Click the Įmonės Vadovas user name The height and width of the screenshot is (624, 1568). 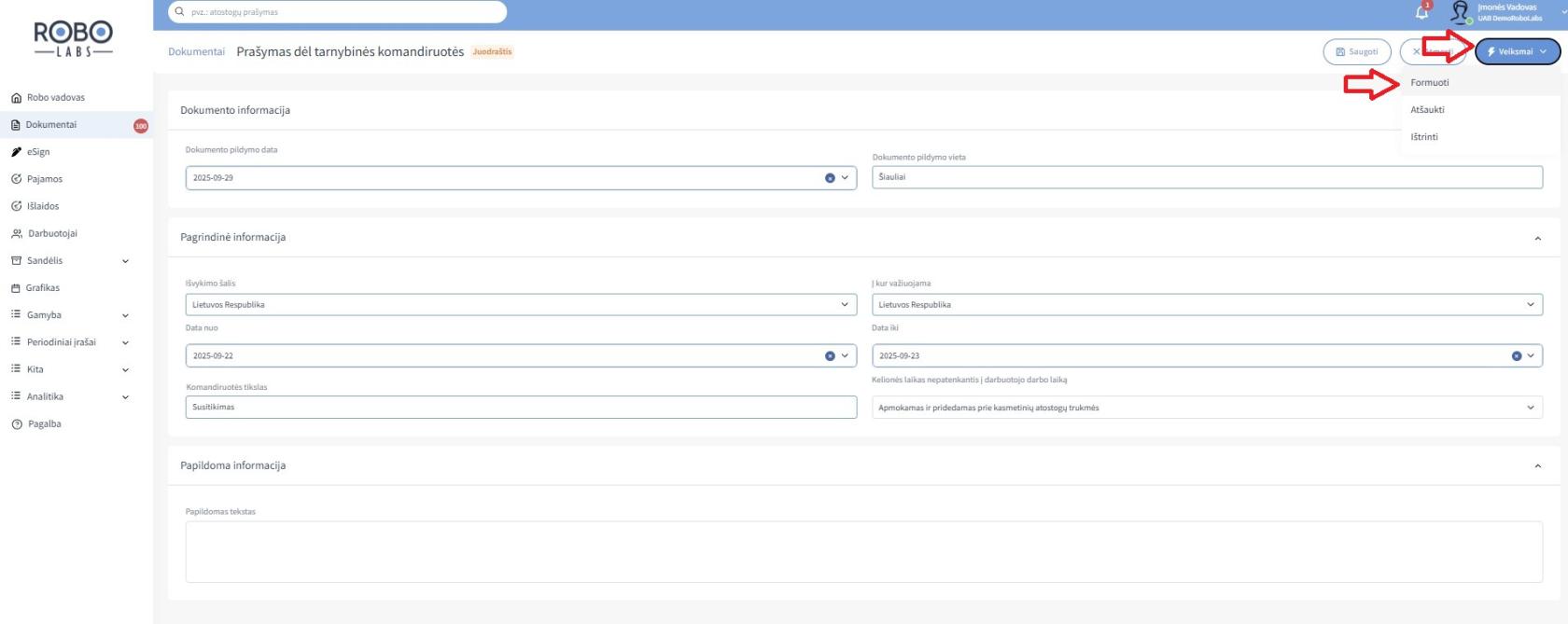coord(1507,7)
